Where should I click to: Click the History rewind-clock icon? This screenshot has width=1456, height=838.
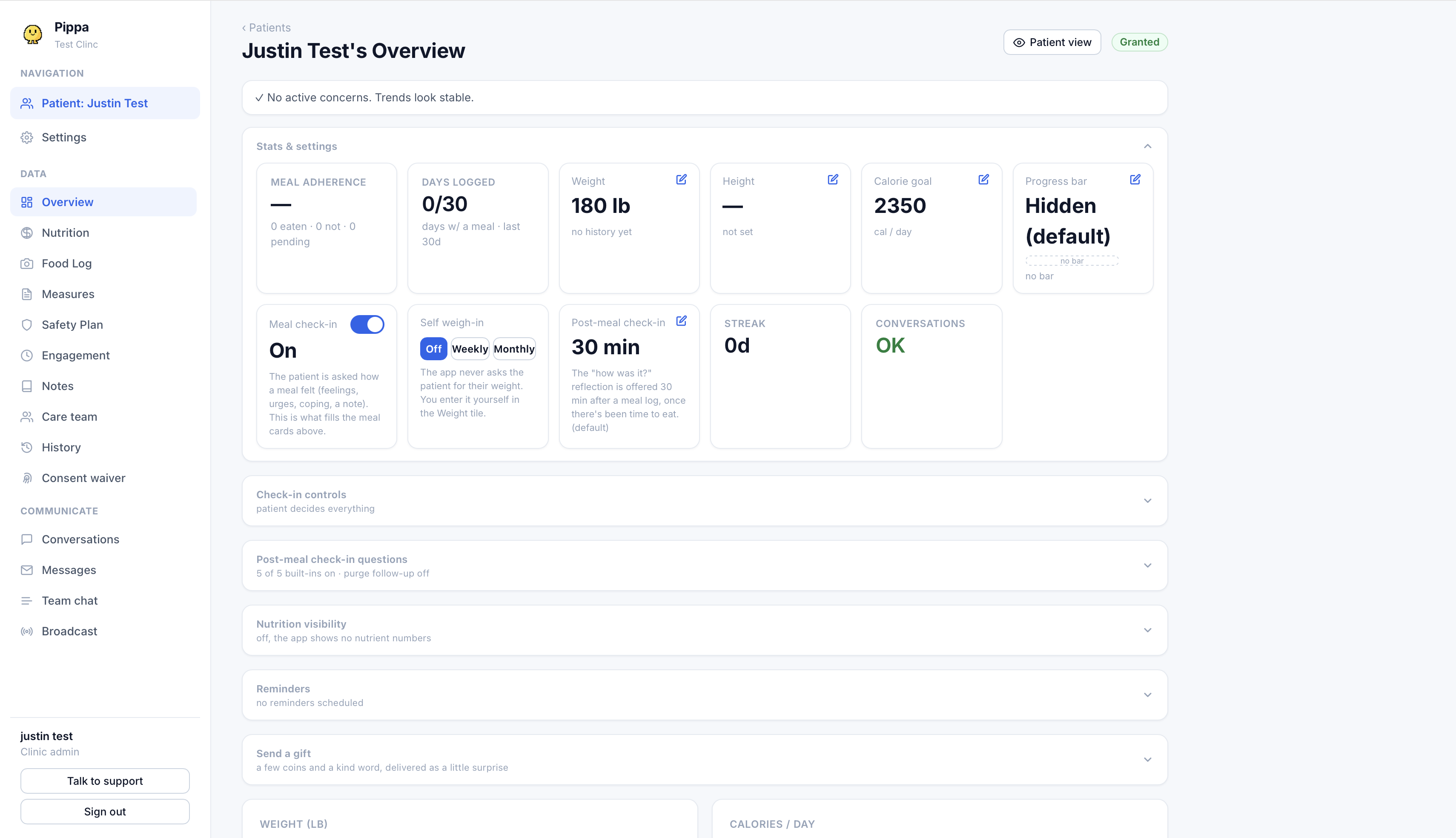click(27, 447)
